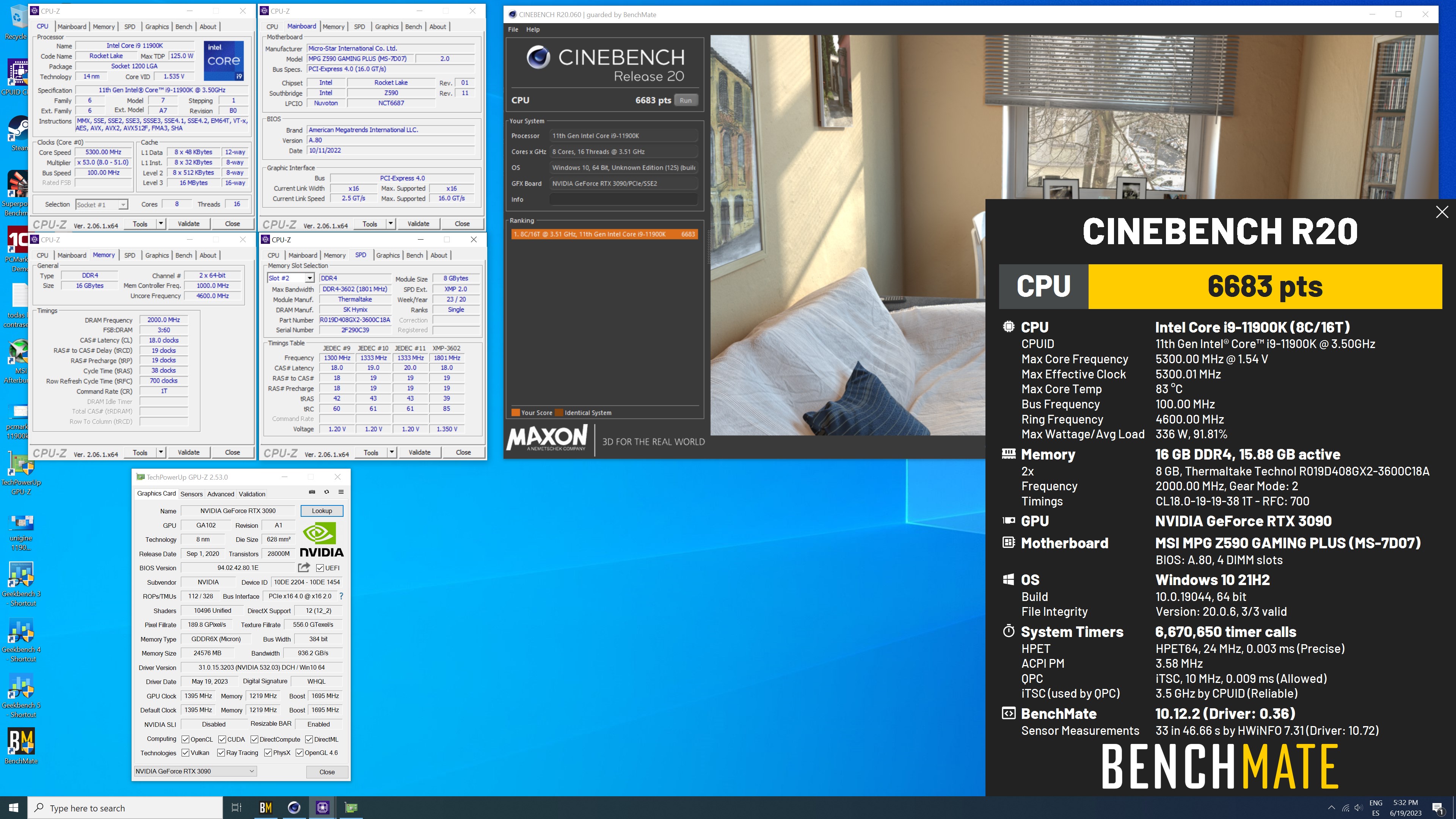
Task: Expand the Tools dropdown arrow in Memory window
Action: 160,452
